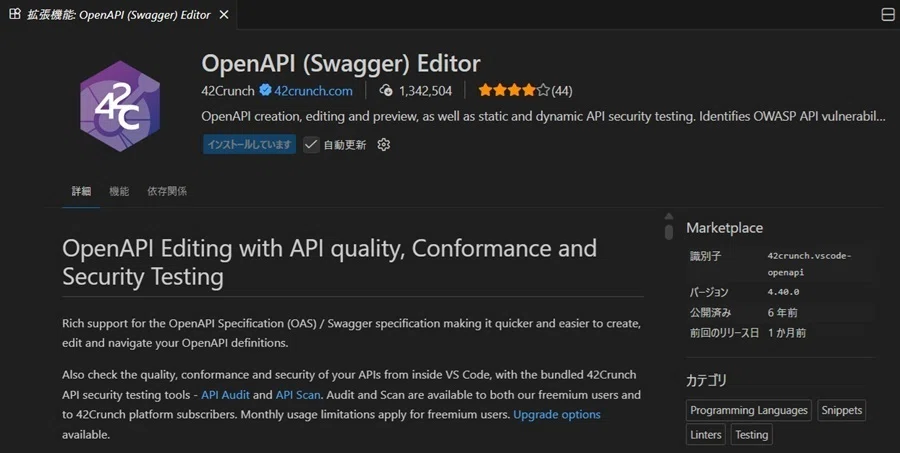Open the API Scan link
Viewport: 900px width, 453px height.
(x=298, y=395)
